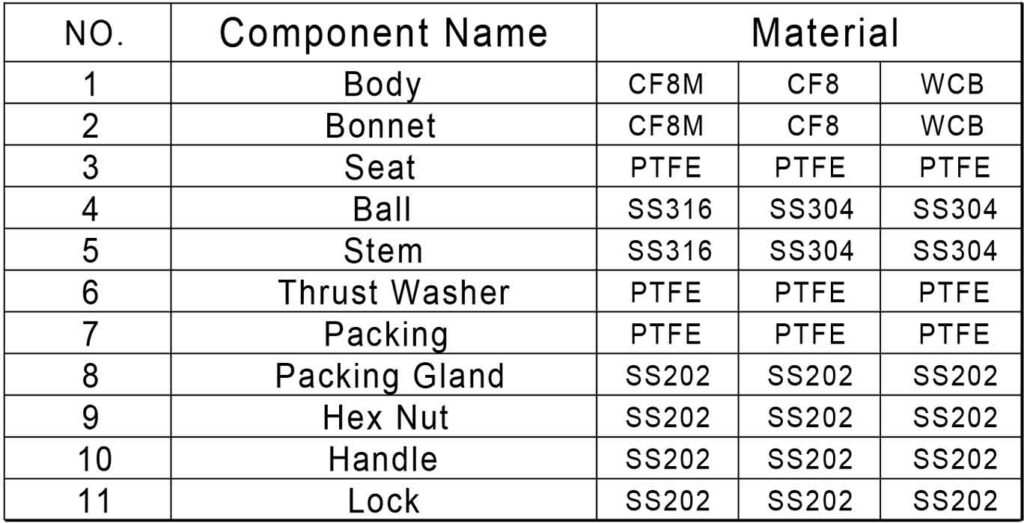Image resolution: width=1024 pixels, height=523 pixels.
Task: Select the "Body" component name cell
Action: pyautogui.click(x=382, y=84)
